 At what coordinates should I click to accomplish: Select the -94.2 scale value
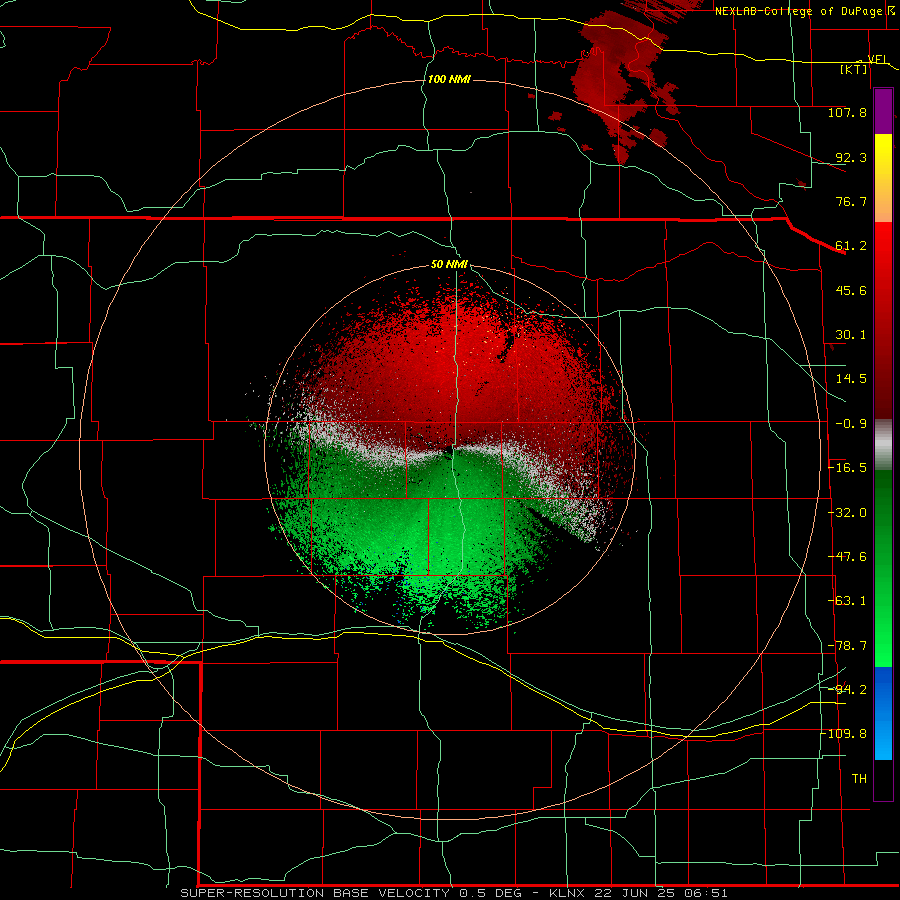(847, 690)
